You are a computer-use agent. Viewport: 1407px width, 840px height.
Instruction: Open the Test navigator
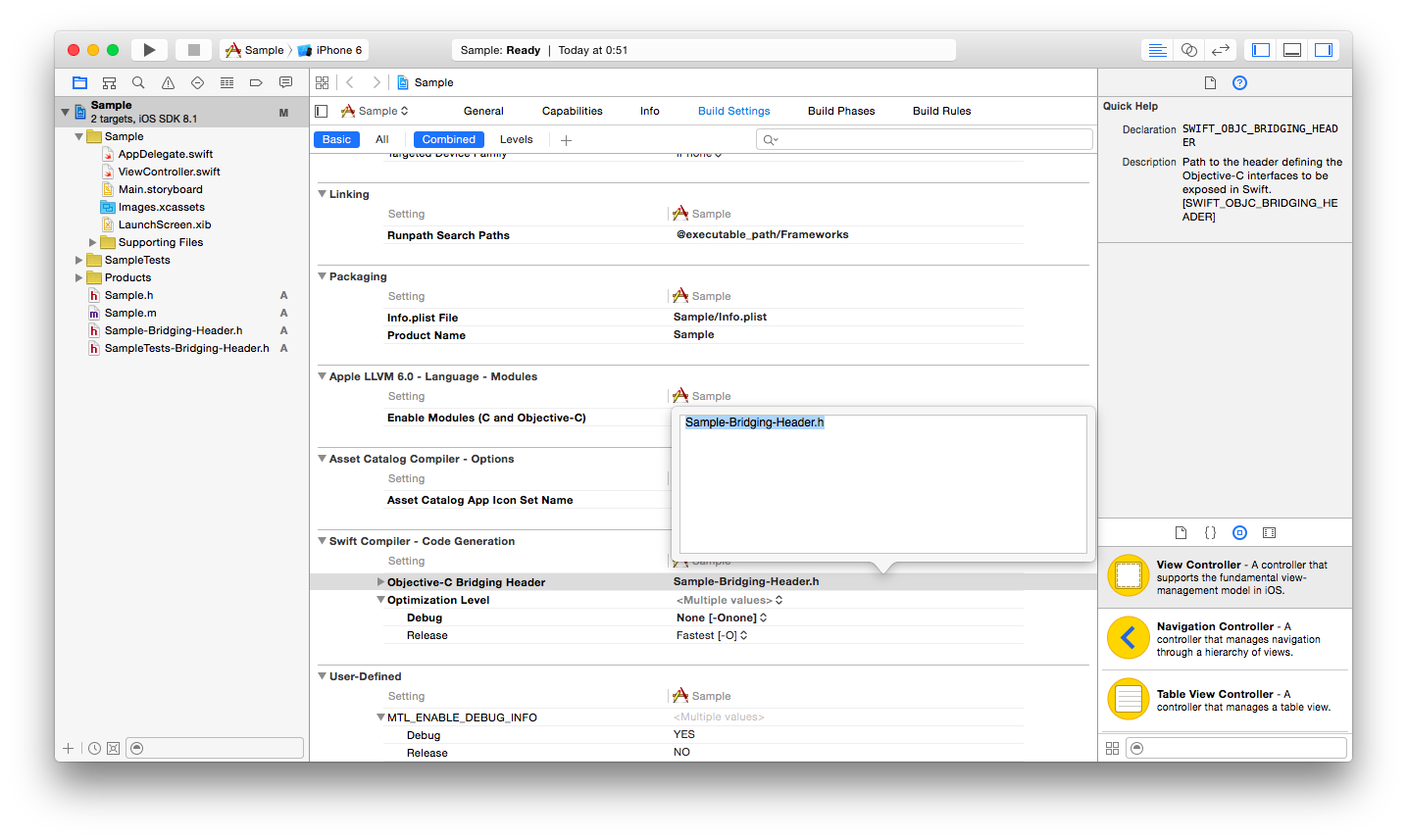197,83
